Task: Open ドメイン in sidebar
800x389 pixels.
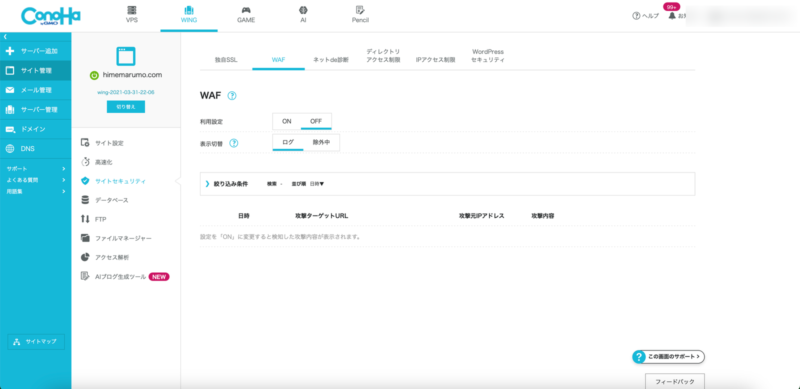Action: pyautogui.click(x=36, y=129)
